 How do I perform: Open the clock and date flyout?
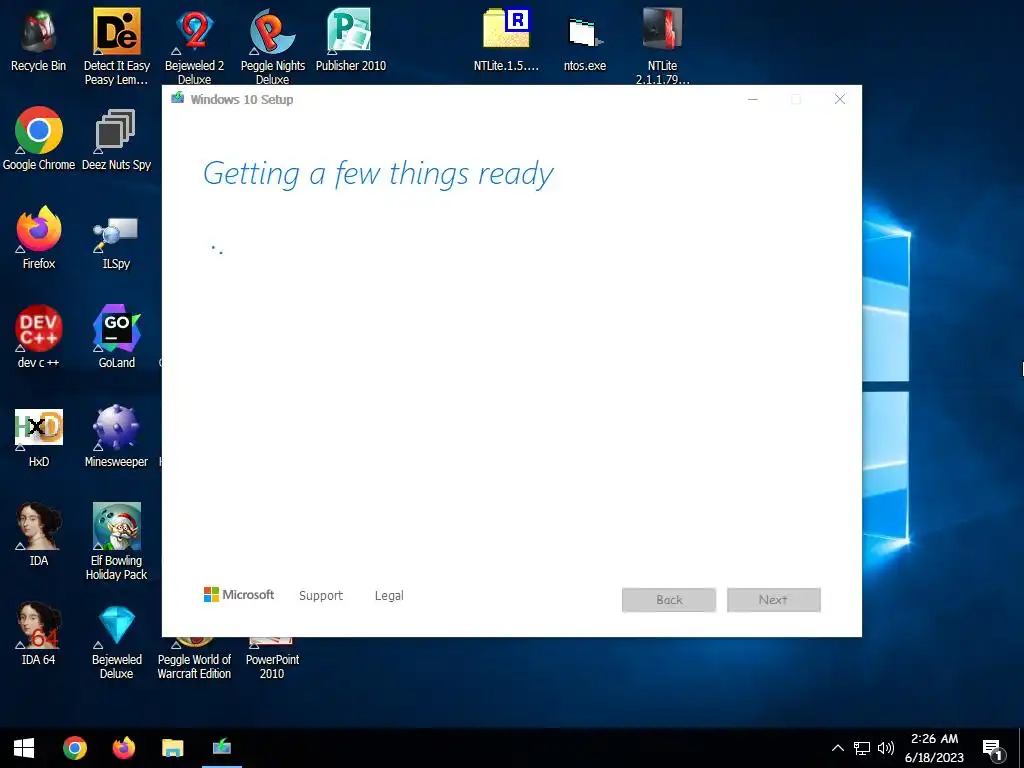(x=935, y=748)
